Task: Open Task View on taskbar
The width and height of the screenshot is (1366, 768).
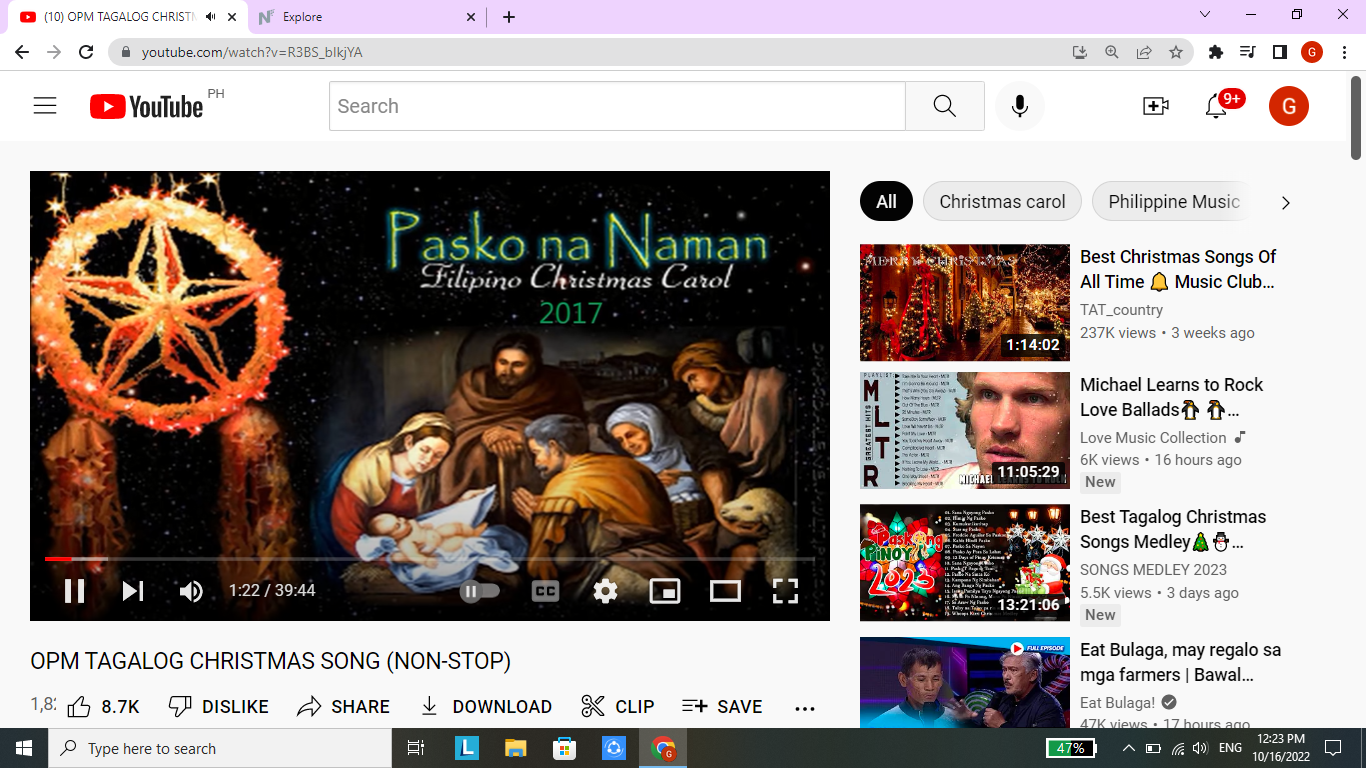Action: (416, 748)
